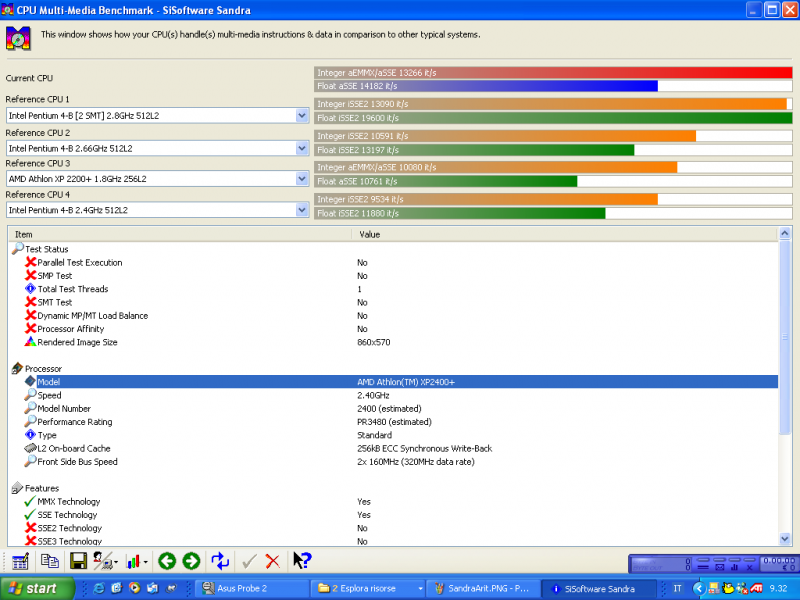
Task: Go back with green left arrow
Action: tap(167, 561)
